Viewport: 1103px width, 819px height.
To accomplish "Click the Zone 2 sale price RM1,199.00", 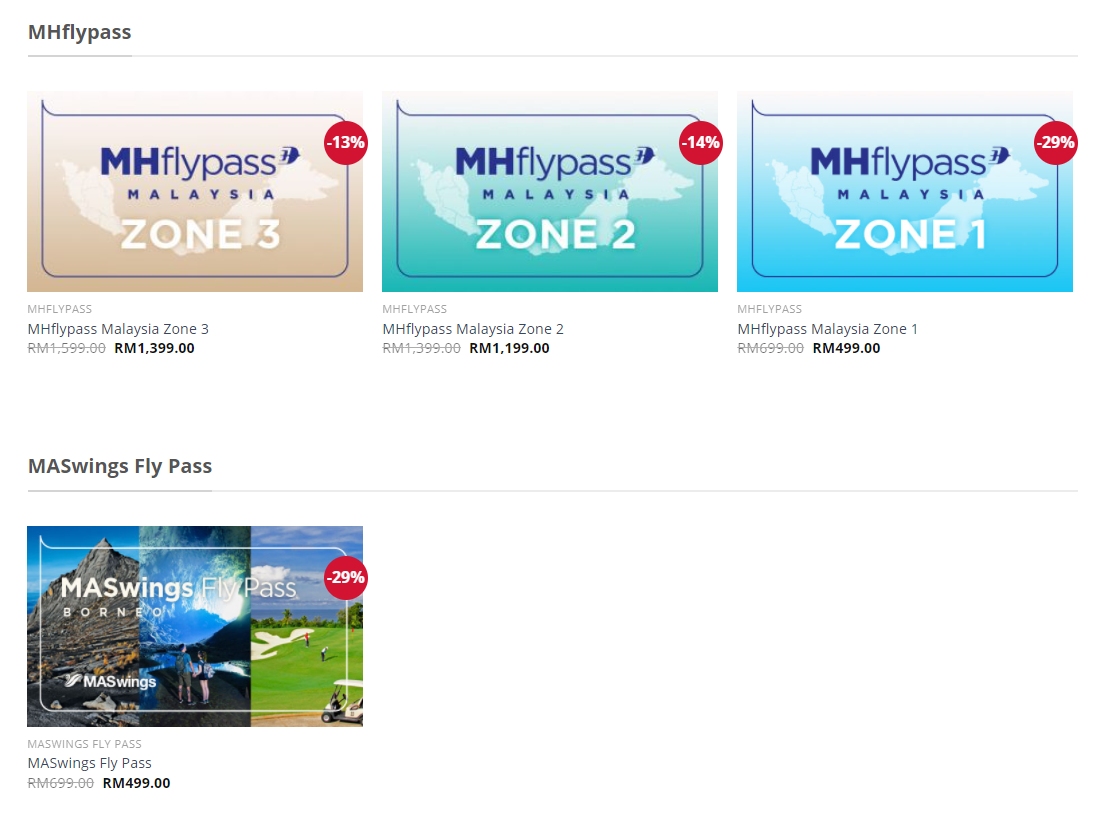I will click(509, 349).
